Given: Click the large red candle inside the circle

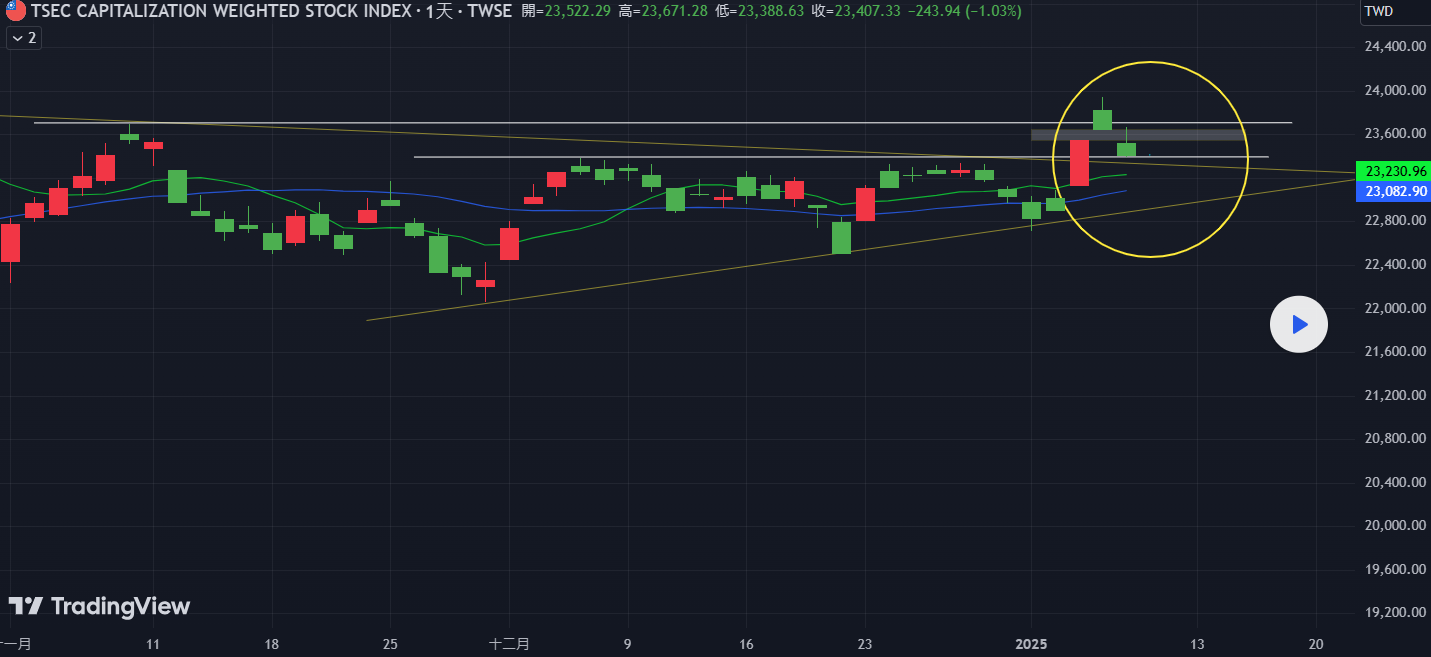Looking at the screenshot, I should [1079, 162].
